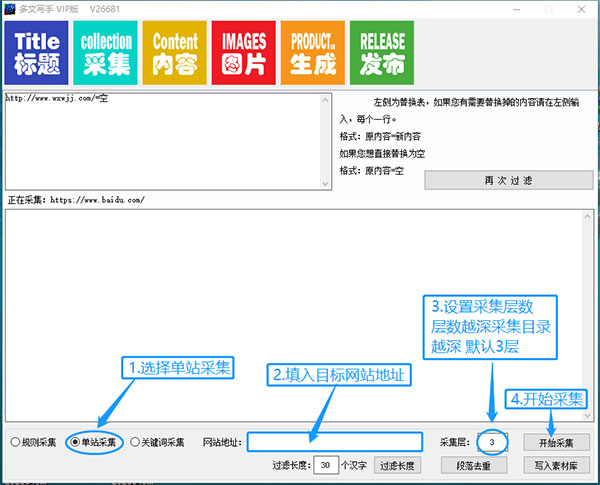Click the 再次过滤 button

(x=509, y=180)
